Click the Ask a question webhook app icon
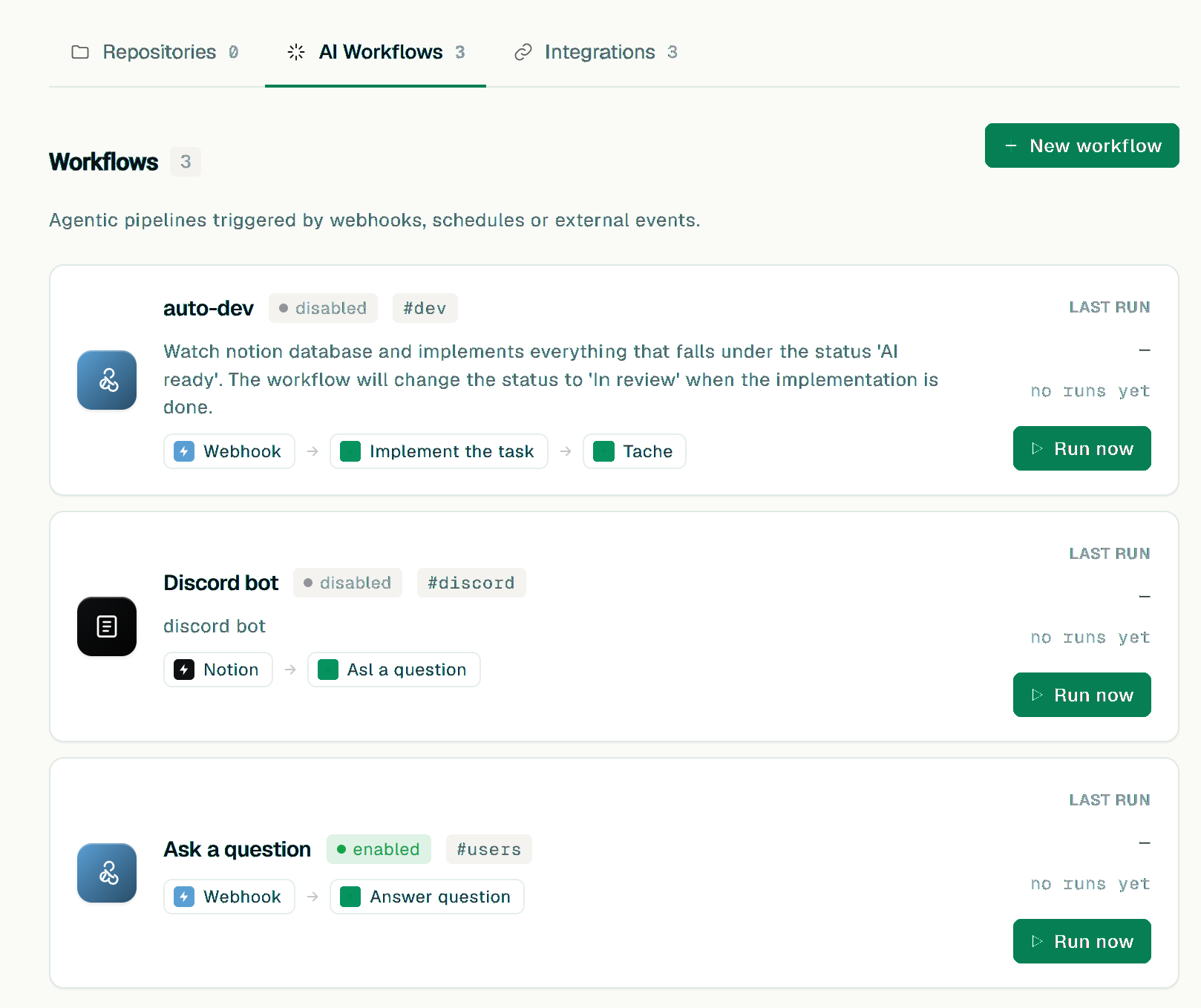 107,873
